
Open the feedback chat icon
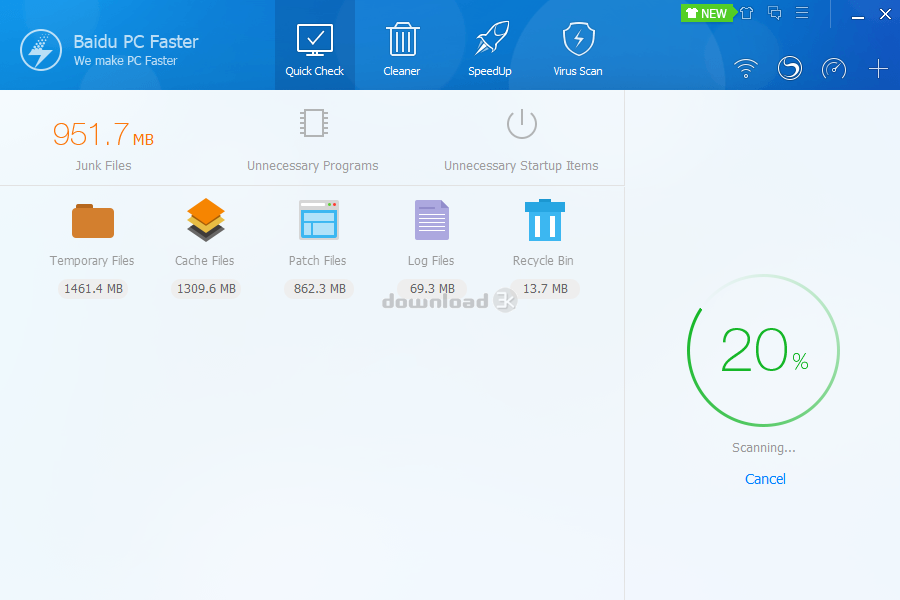pyautogui.click(x=774, y=13)
